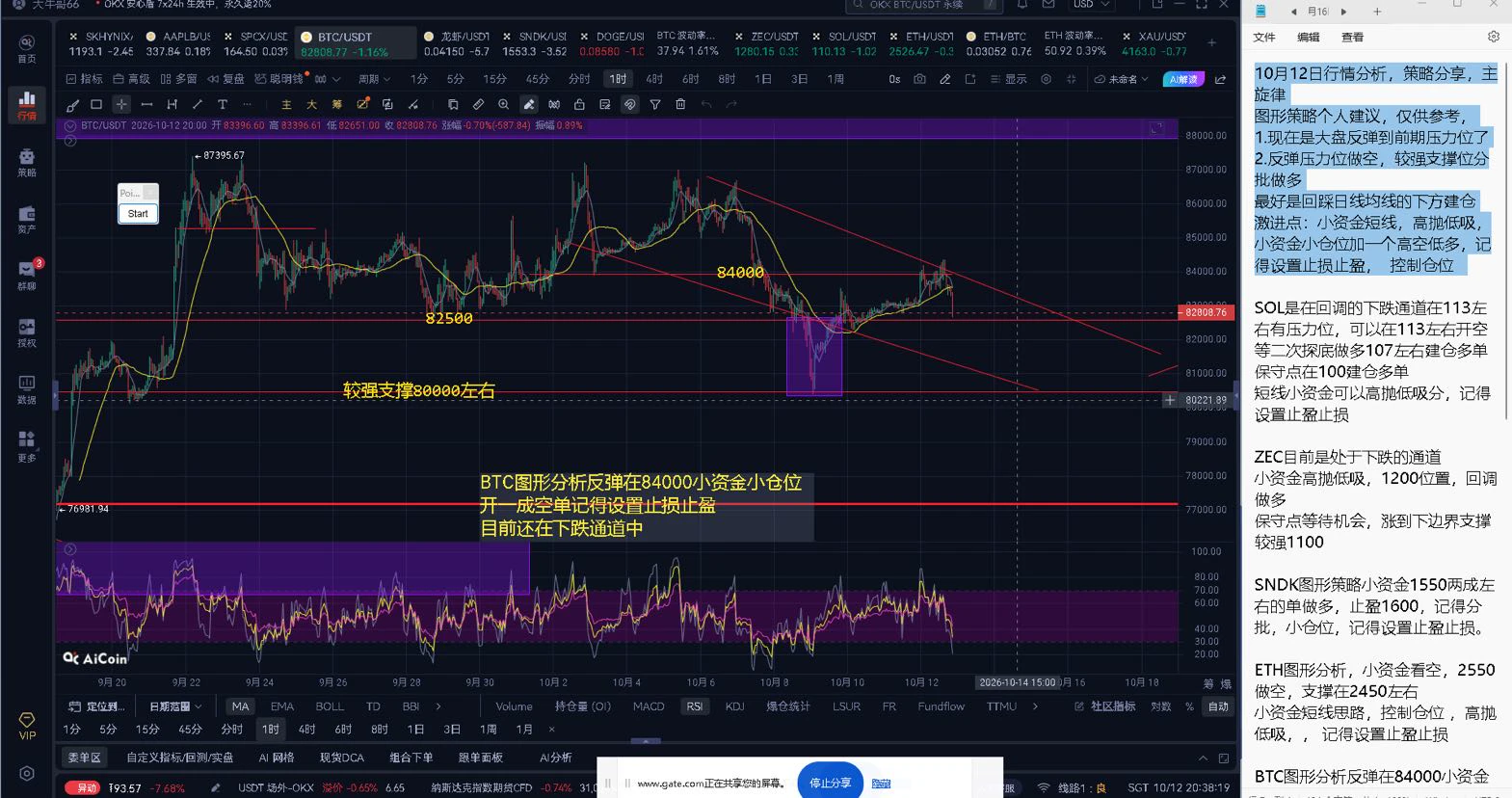Toggle the EMA indicator
1512x798 pixels.
coord(282,706)
